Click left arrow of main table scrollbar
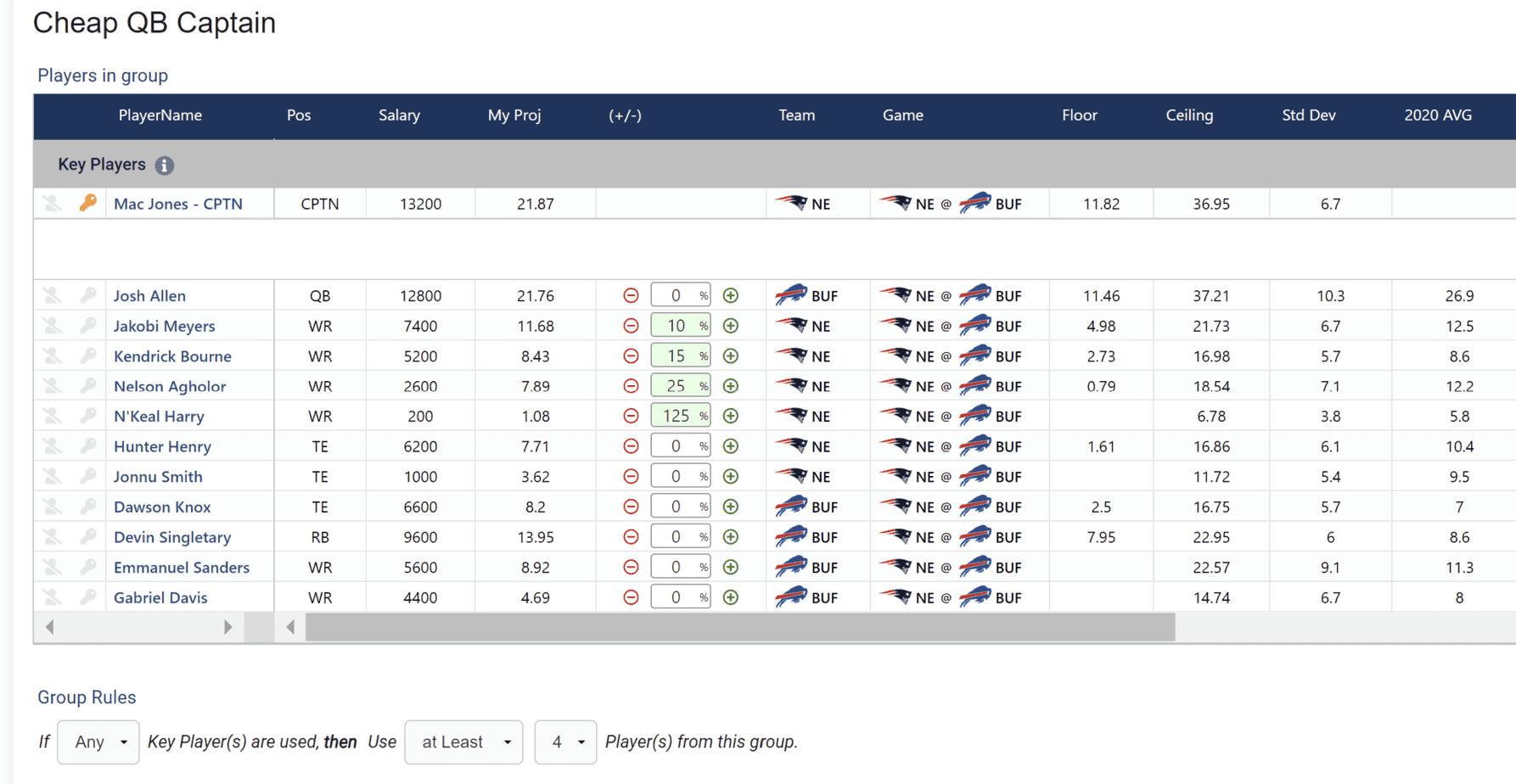Viewport: 1516px width, 784px height. [290, 627]
